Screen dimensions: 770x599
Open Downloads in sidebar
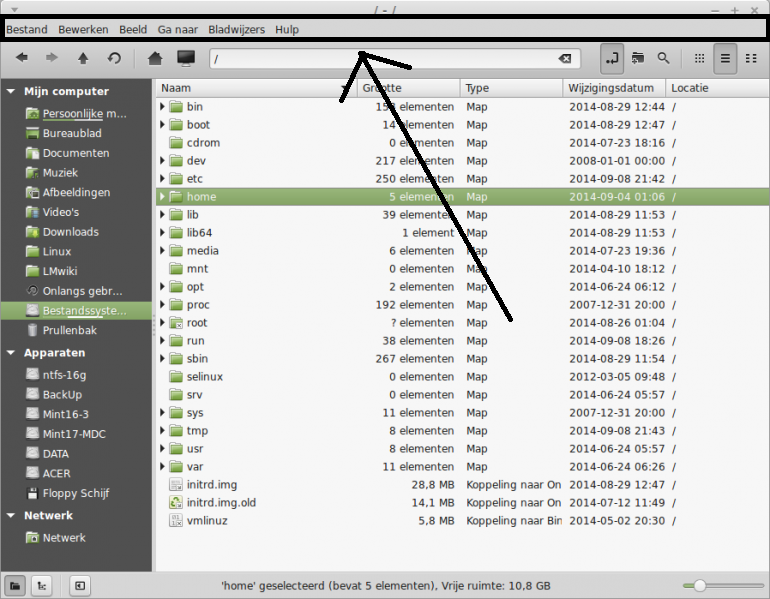click(x=62, y=232)
